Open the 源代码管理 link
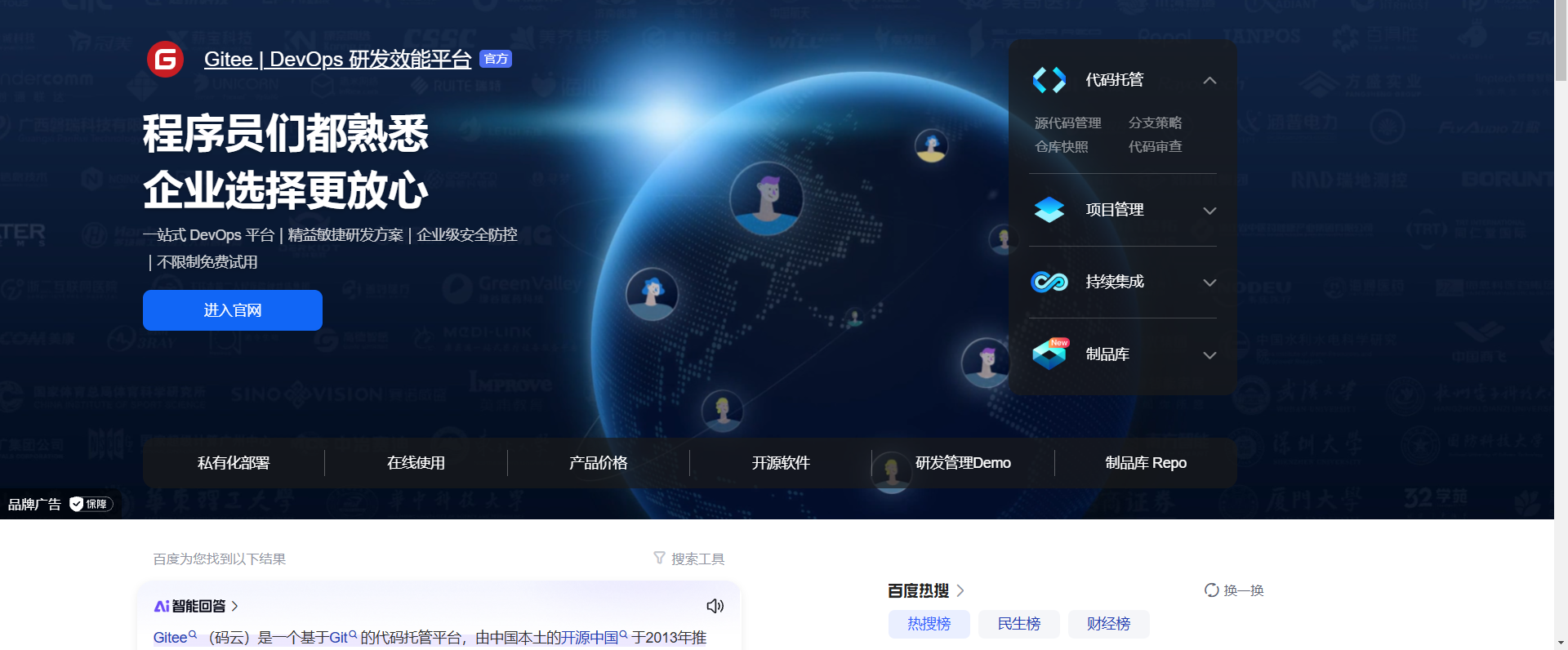The image size is (1568, 650). click(x=1067, y=122)
